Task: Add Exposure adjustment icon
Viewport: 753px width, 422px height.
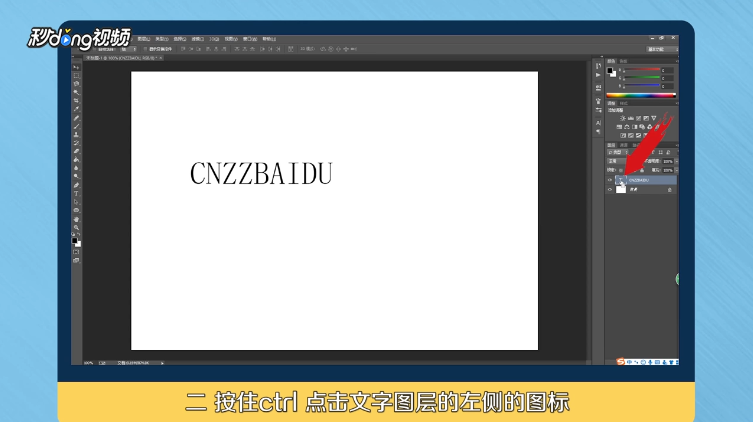Action: [x=646, y=118]
